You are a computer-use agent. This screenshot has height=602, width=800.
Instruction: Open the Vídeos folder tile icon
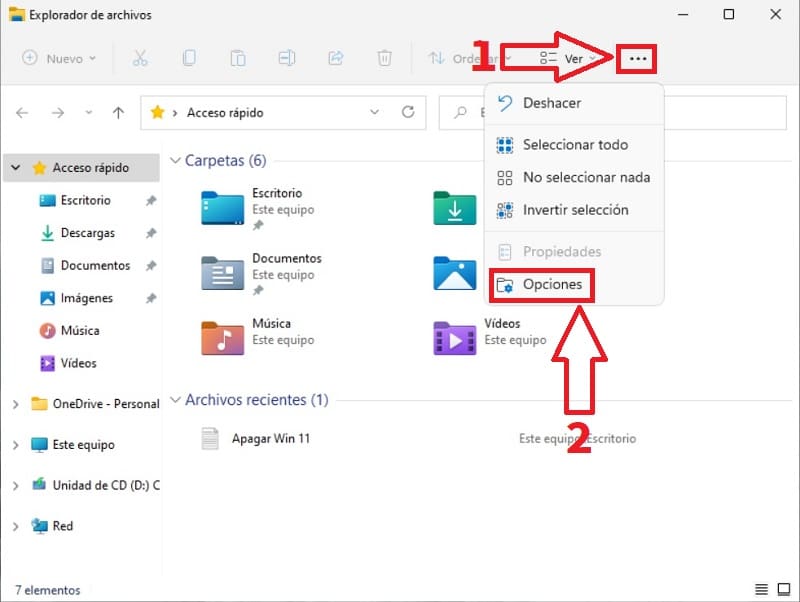[x=455, y=338]
